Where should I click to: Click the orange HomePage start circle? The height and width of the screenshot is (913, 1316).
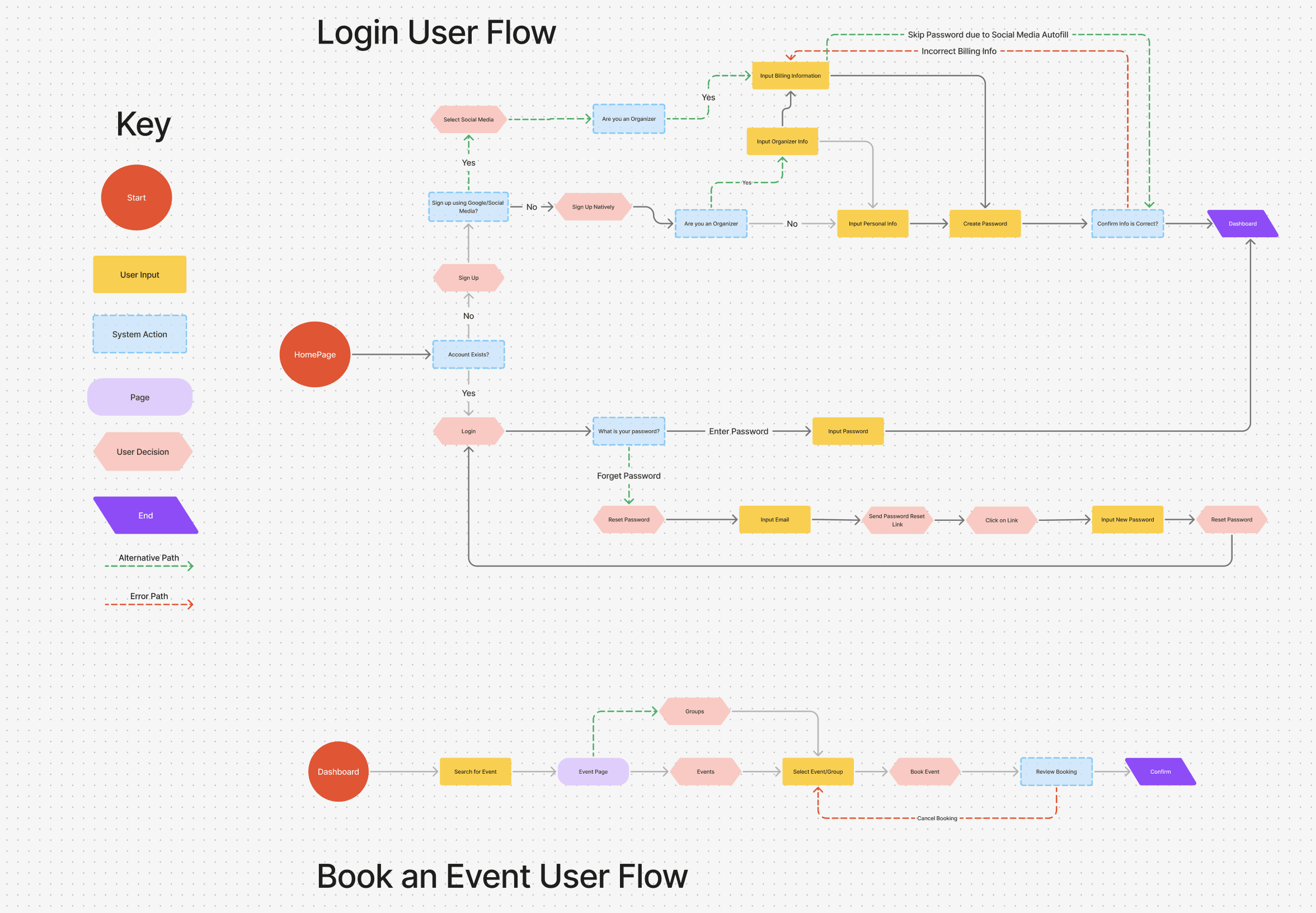click(314, 354)
